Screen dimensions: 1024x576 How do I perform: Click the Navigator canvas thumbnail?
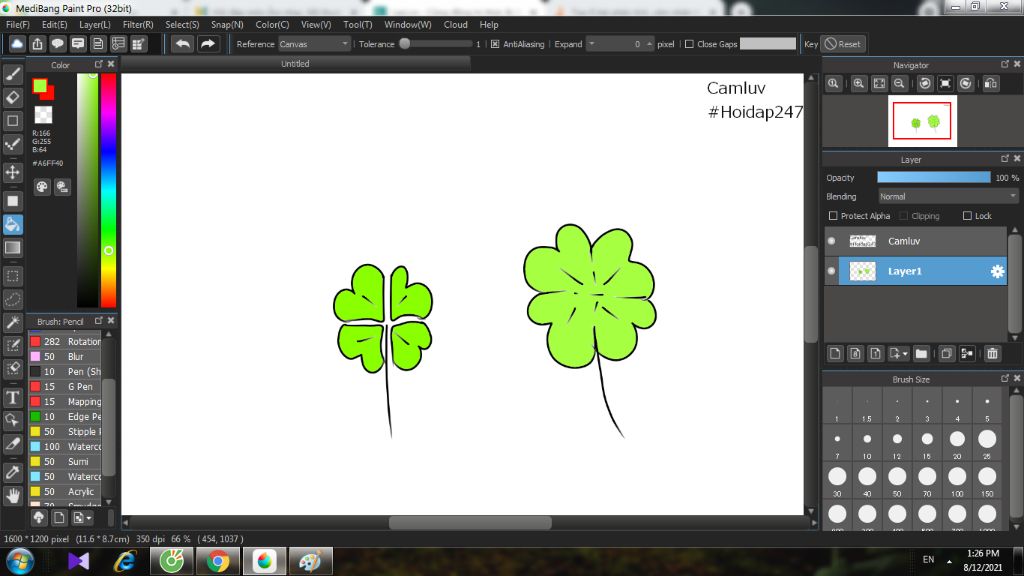pos(922,121)
